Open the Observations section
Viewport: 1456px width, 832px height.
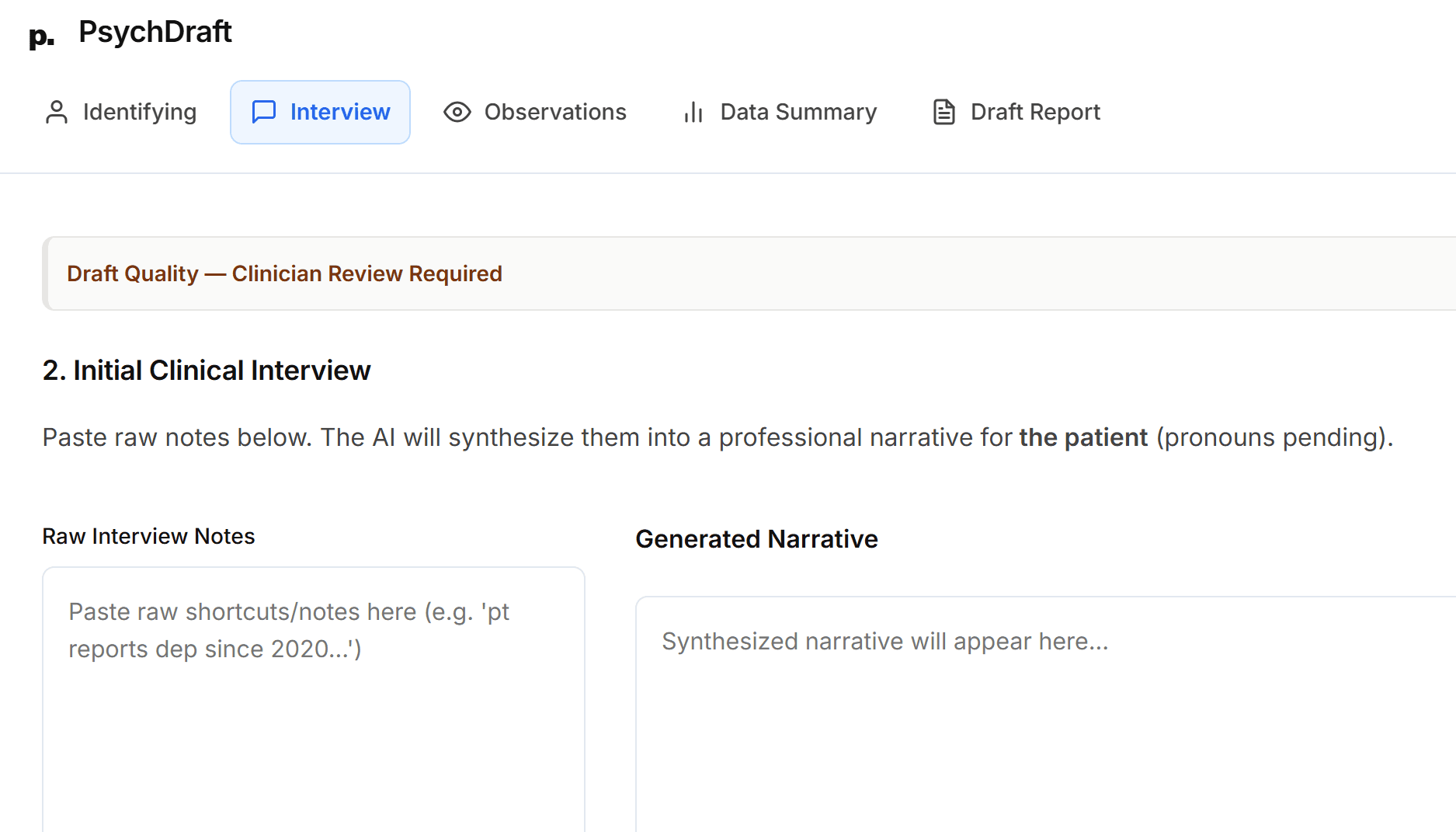tap(555, 112)
